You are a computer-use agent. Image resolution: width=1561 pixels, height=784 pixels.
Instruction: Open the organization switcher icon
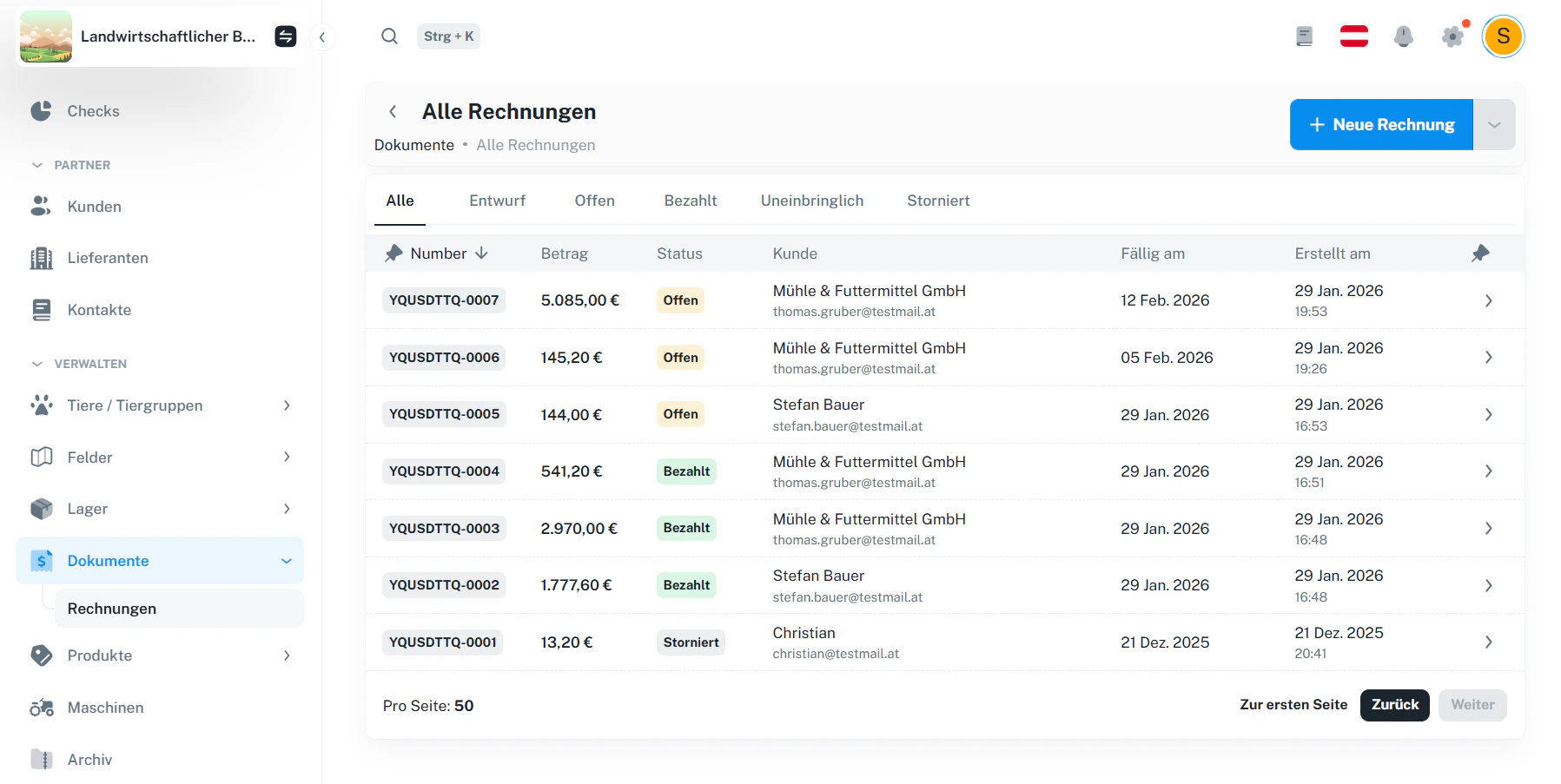(286, 36)
